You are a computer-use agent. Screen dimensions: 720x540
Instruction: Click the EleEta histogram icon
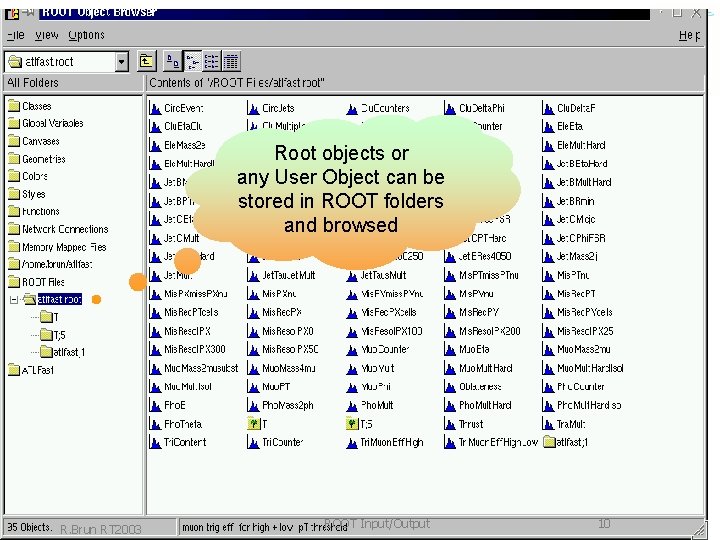coord(548,126)
